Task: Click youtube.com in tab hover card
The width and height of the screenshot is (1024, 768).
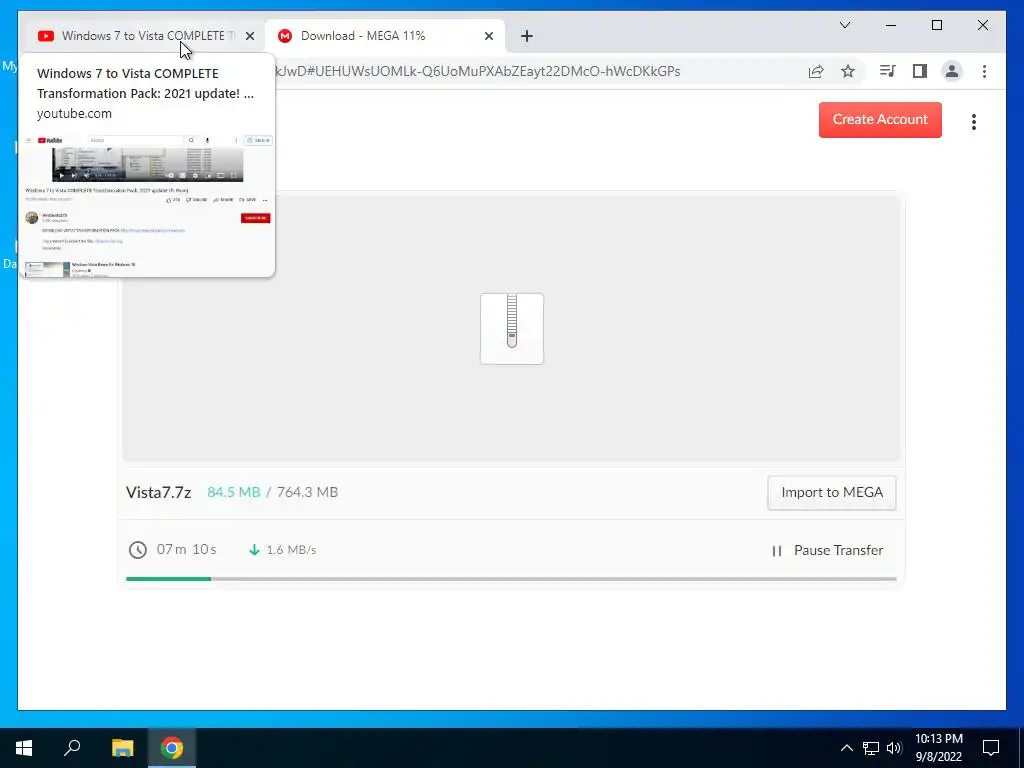Action: tap(74, 114)
